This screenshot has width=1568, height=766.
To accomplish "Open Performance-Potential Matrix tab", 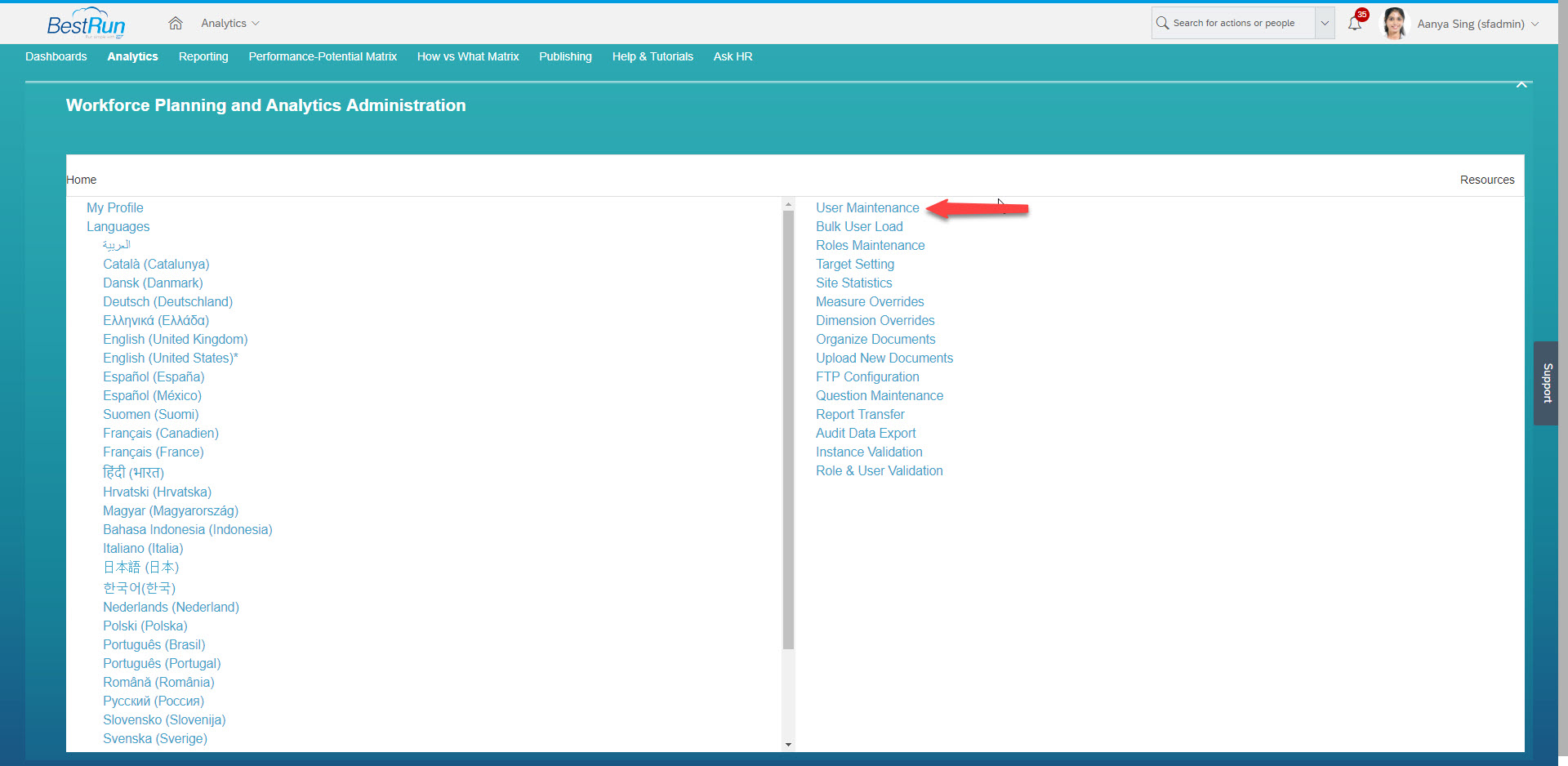I will click(323, 56).
